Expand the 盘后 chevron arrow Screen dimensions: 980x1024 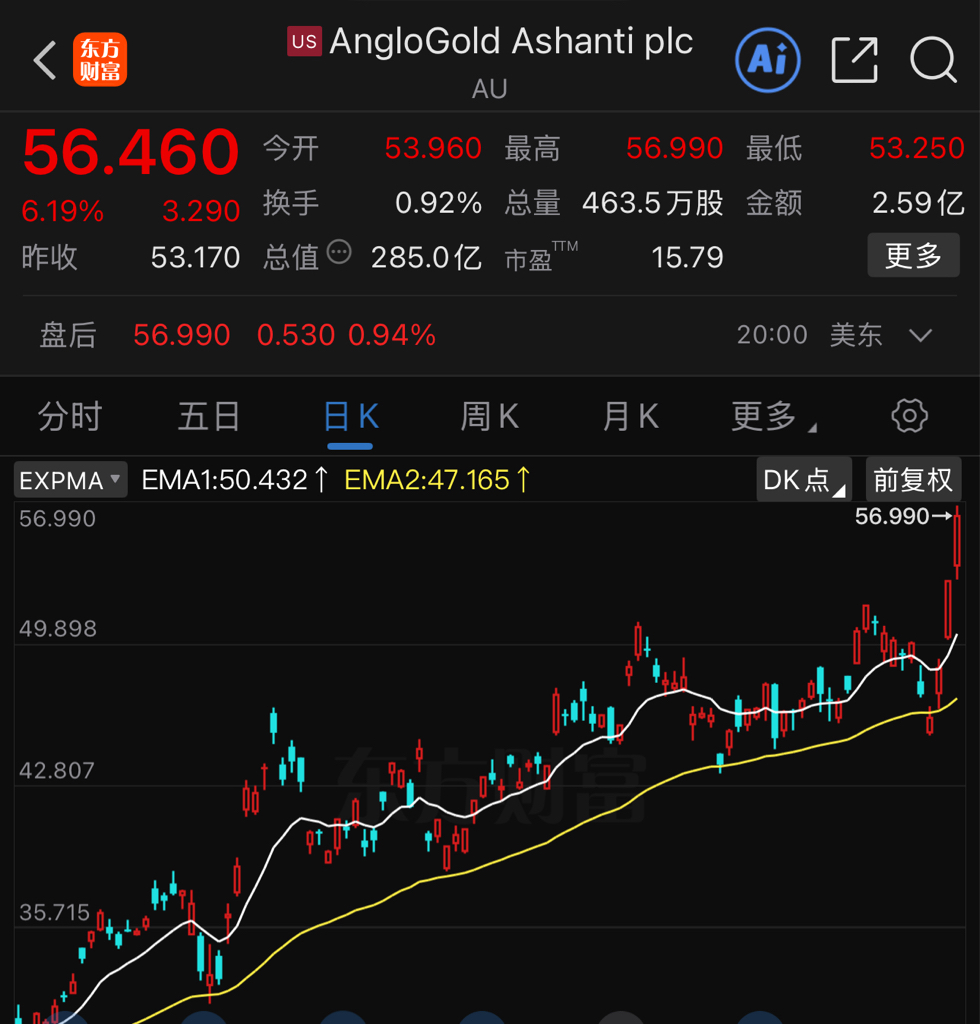click(x=921, y=336)
